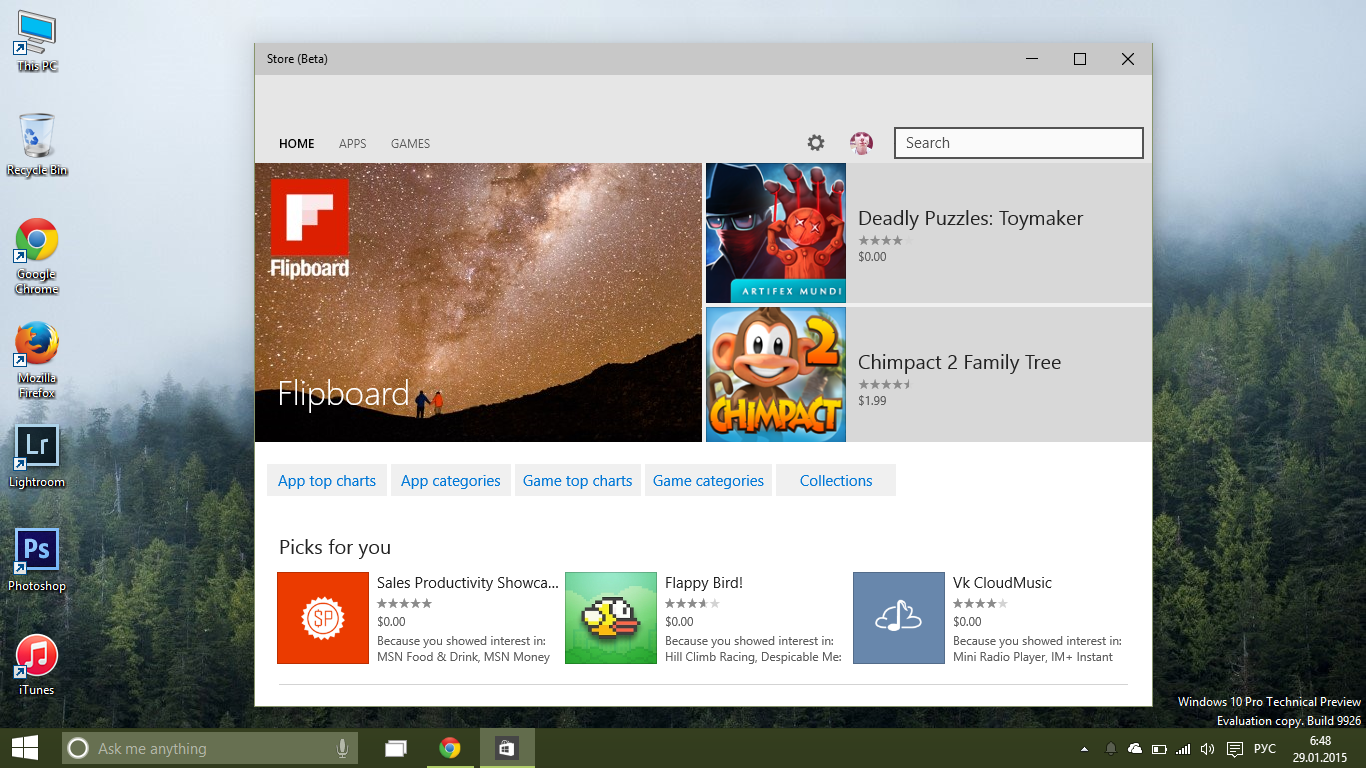Open the Vk CloudMusic title
Screen dimensions: 1366x768
point(1002,583)
